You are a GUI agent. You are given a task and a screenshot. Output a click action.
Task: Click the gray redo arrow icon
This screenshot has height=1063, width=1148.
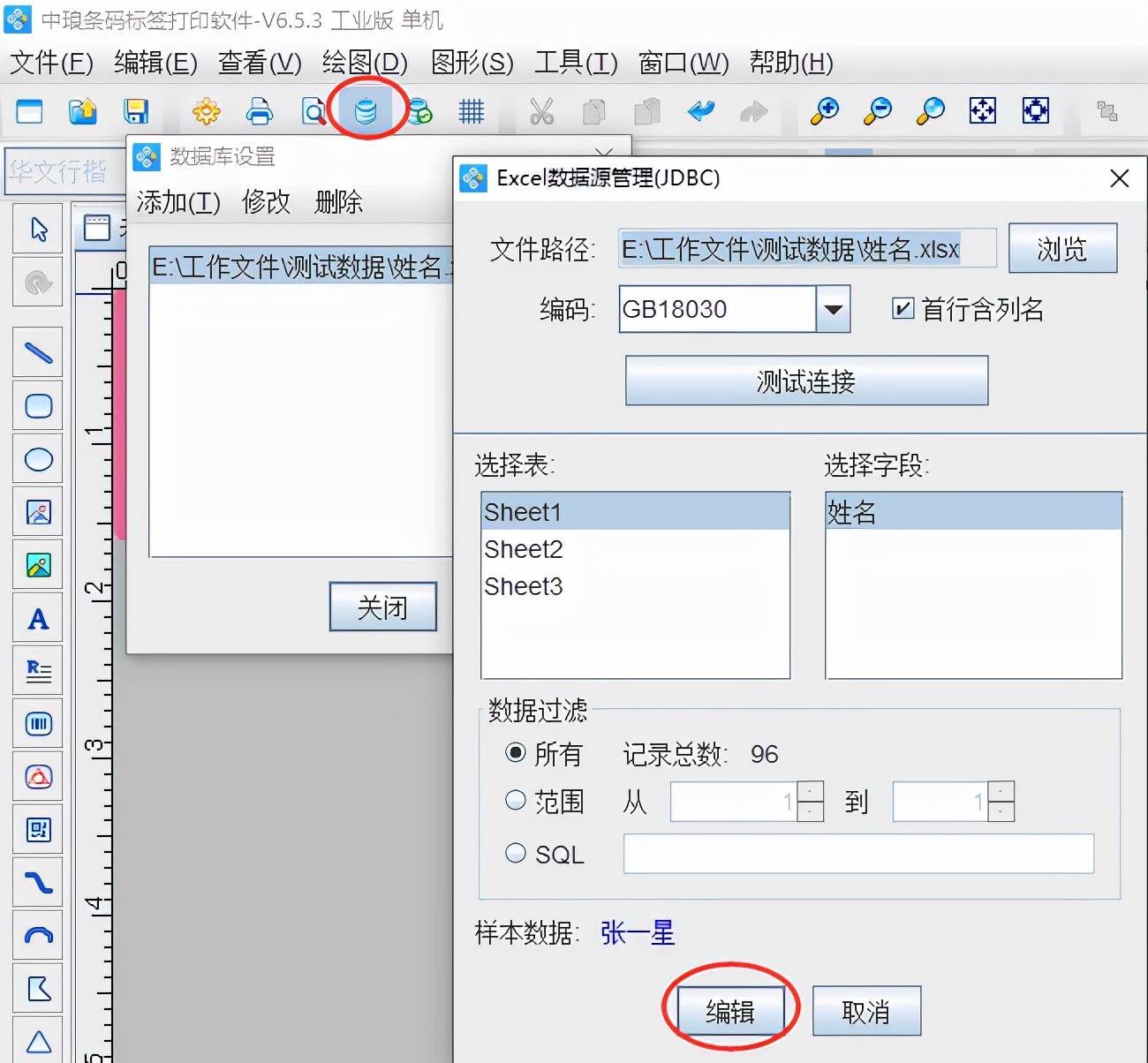click(753, 111)
